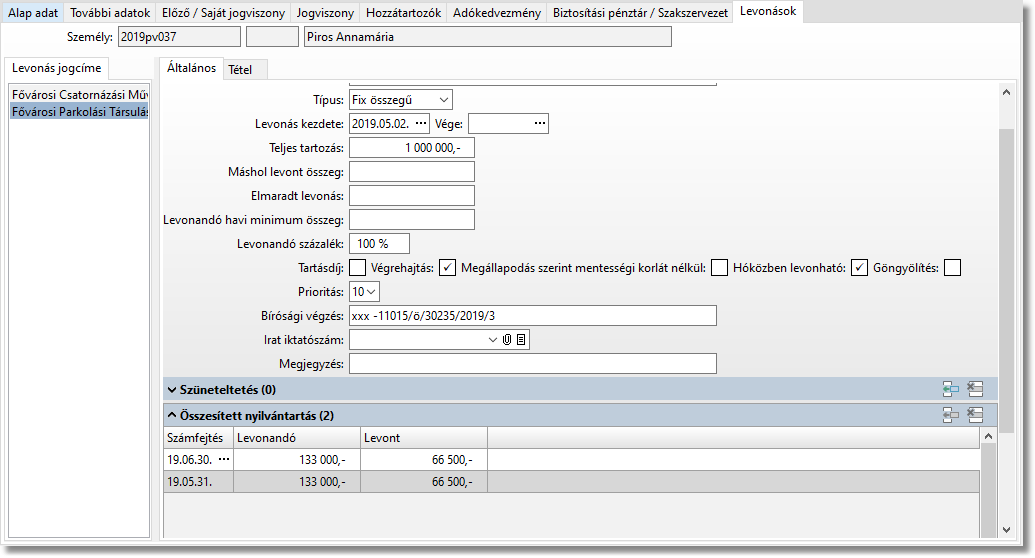
Task: Switch to the Jogviszony tab
Action: [x=325, y=13]
